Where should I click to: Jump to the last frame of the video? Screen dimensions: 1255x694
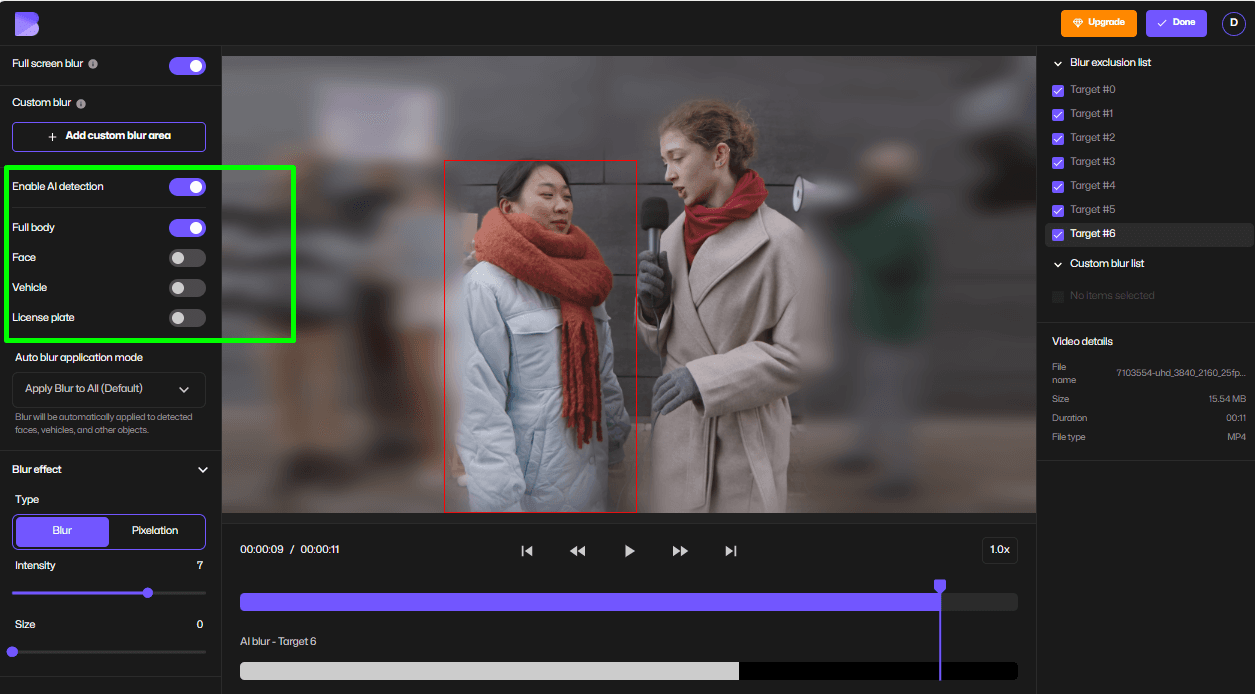tap(730, 550)
